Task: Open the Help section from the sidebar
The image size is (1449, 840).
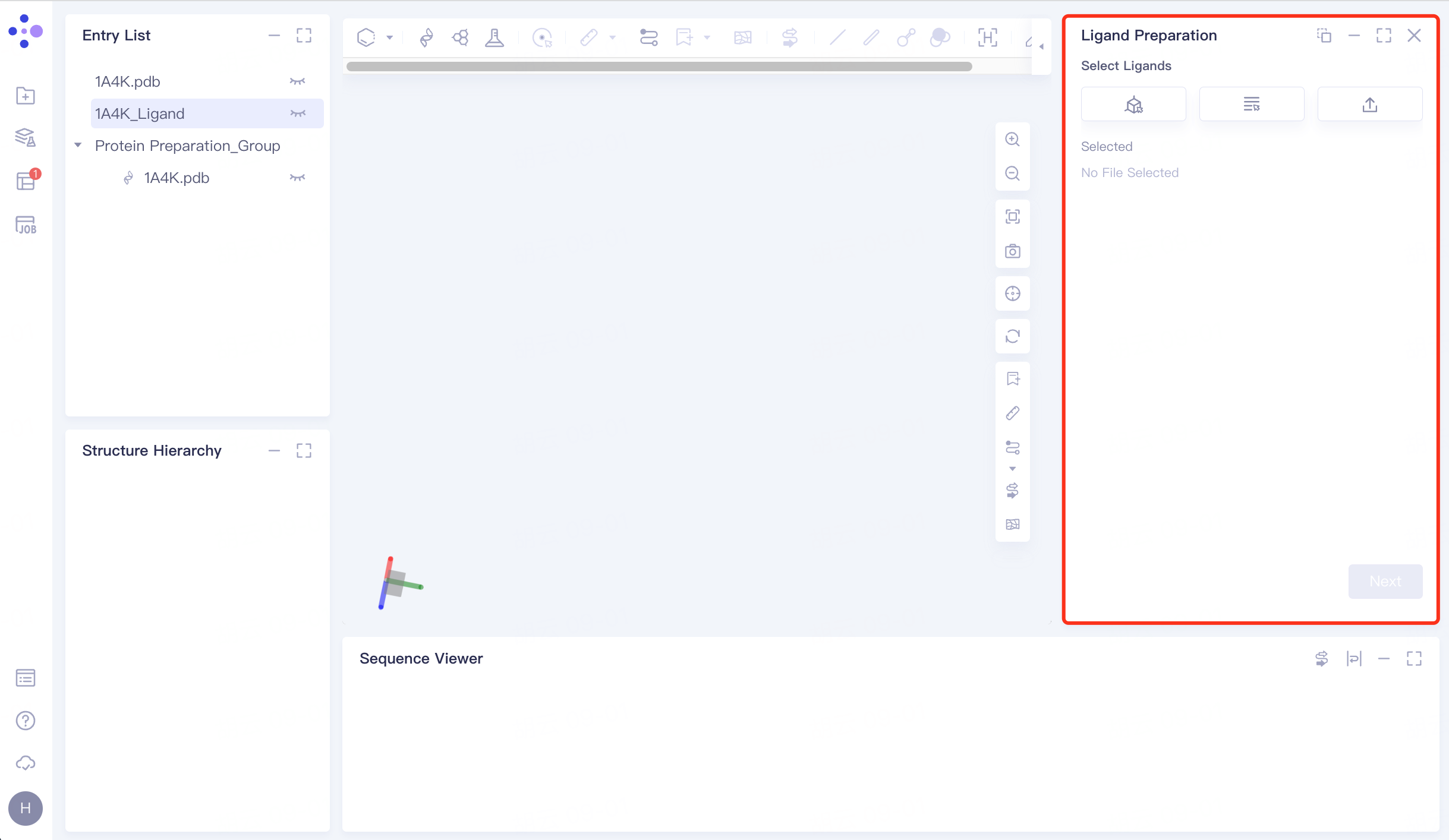Action: (x=26, y=721)
